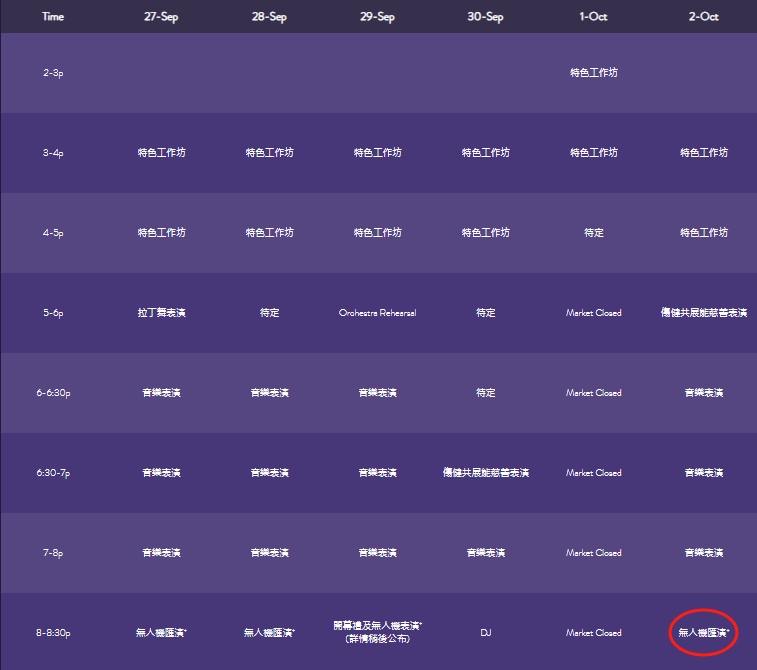
Task: Click the 27-Sep column header
Action: point(161,17)
